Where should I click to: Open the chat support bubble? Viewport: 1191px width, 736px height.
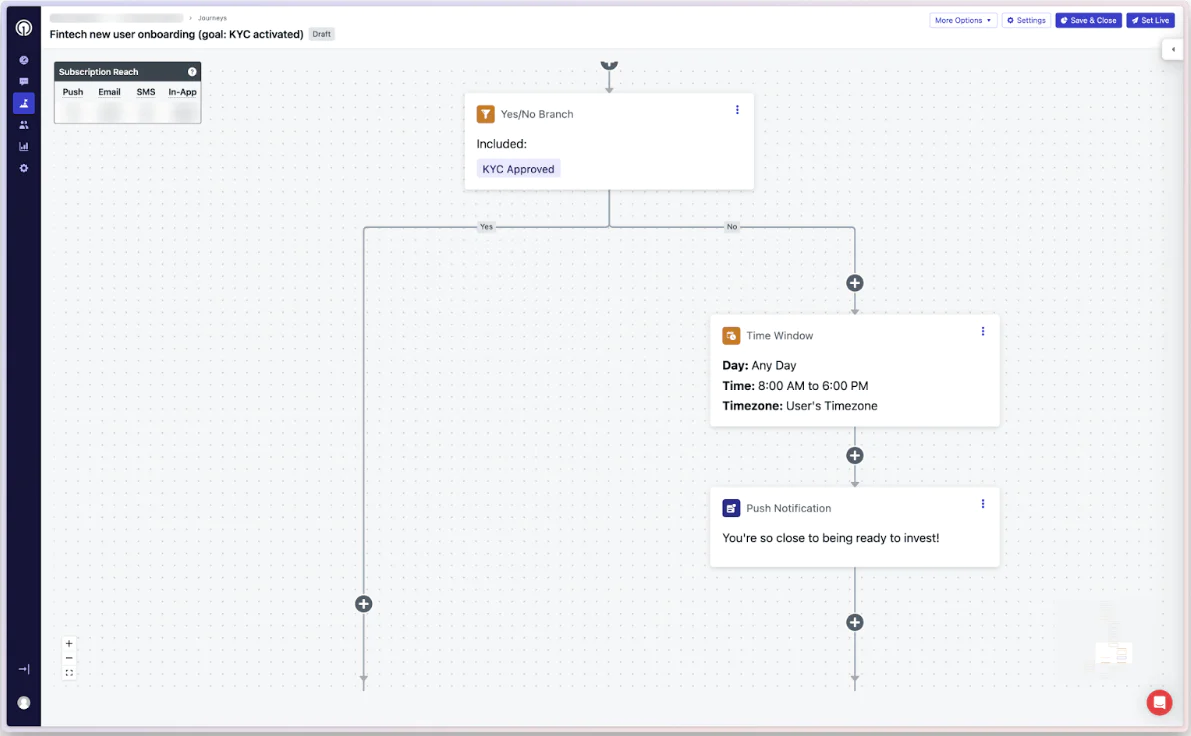1158,702
